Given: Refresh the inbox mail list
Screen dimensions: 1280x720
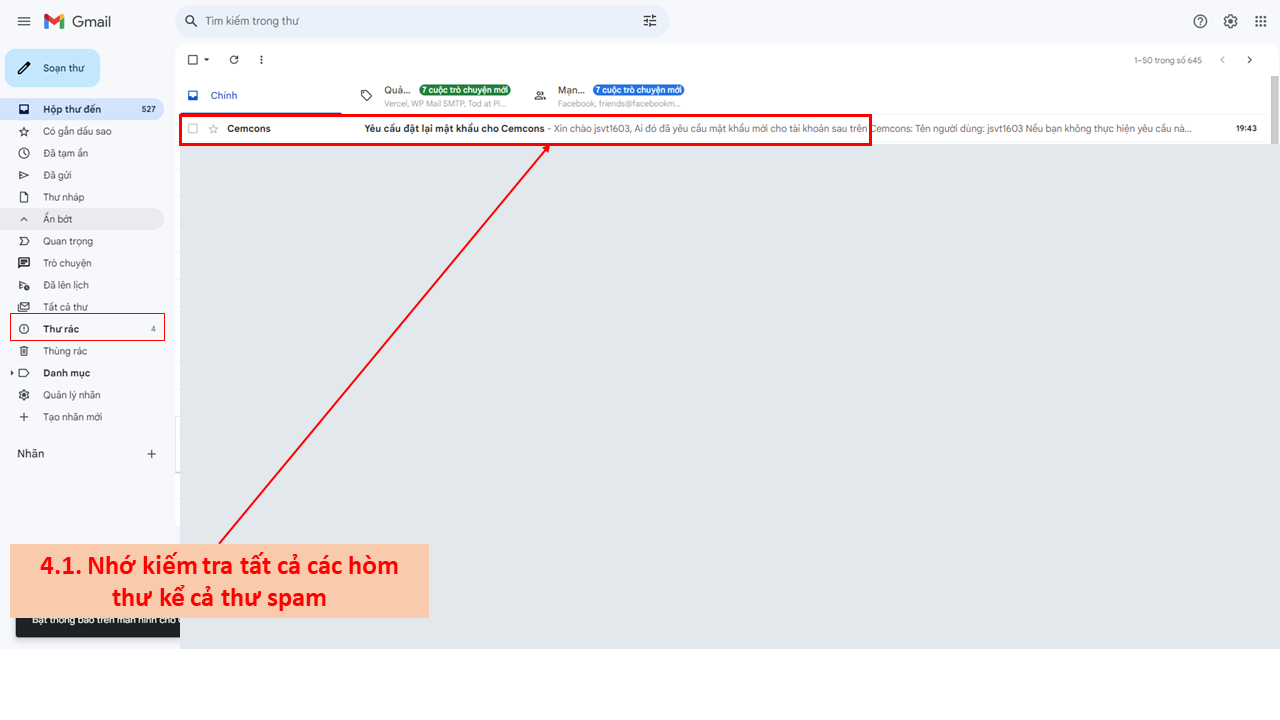Looking at the screenshot, I should [x=234, y=60].
